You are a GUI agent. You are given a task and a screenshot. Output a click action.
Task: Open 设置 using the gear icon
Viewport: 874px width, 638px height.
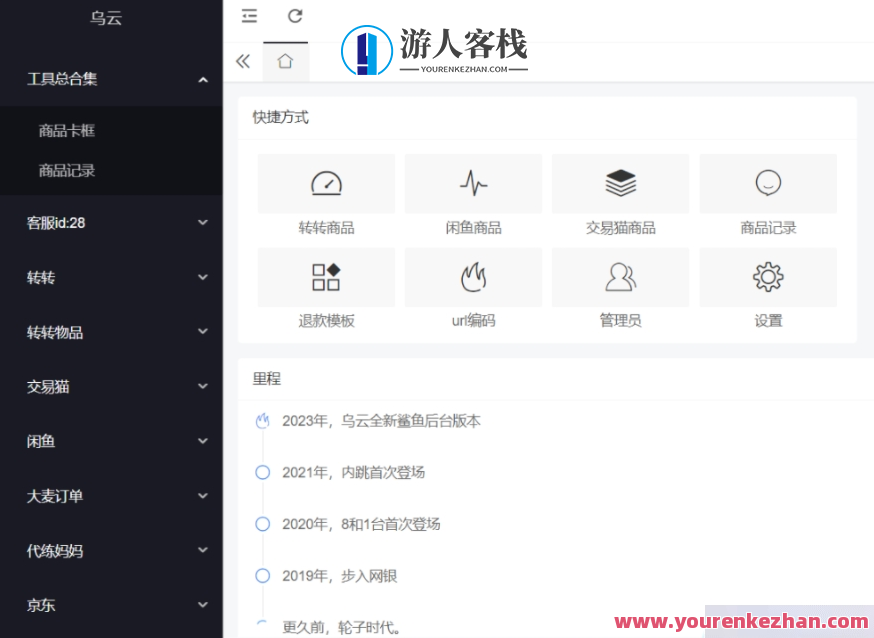click(x=767, y=277)
